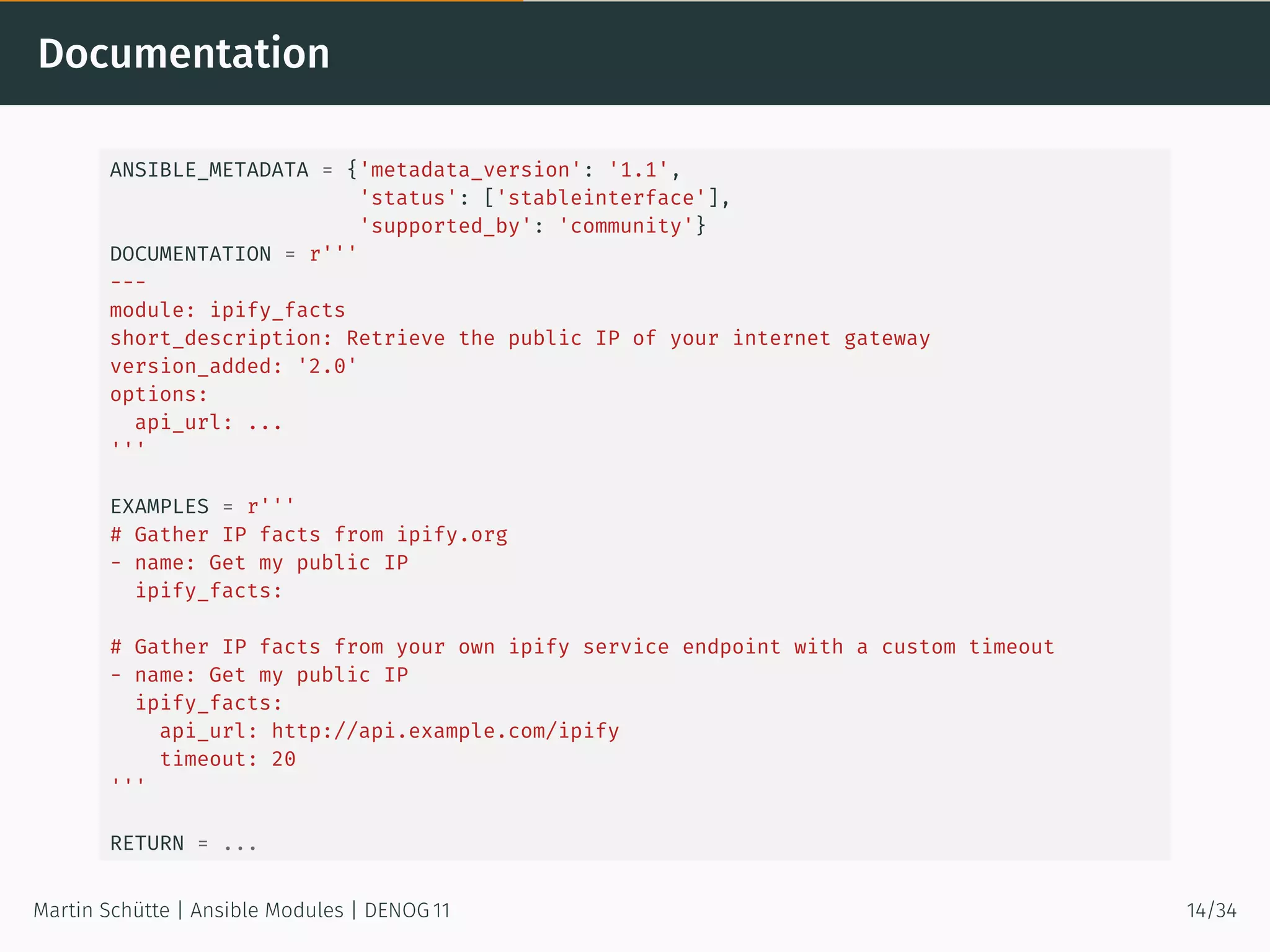1270x952 pixels.
Task: Click the footer 'Martin Schütte | Ansible Modules | DENOG 11'
Action: [x=242, y=910]
